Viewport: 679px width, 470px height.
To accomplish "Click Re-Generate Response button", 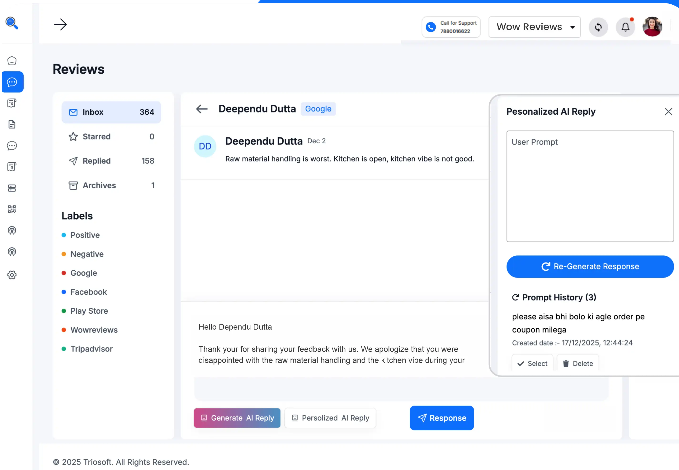I will [590, 266].
